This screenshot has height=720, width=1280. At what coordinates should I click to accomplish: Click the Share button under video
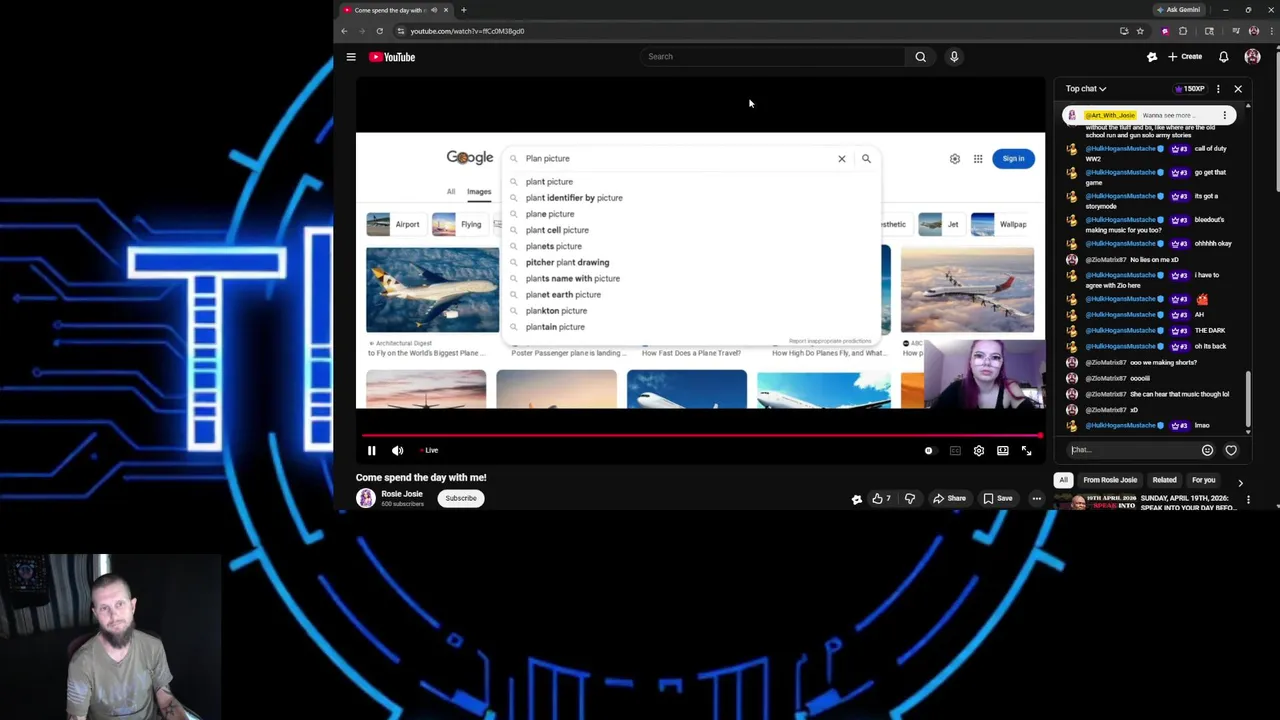pos(949,498)
